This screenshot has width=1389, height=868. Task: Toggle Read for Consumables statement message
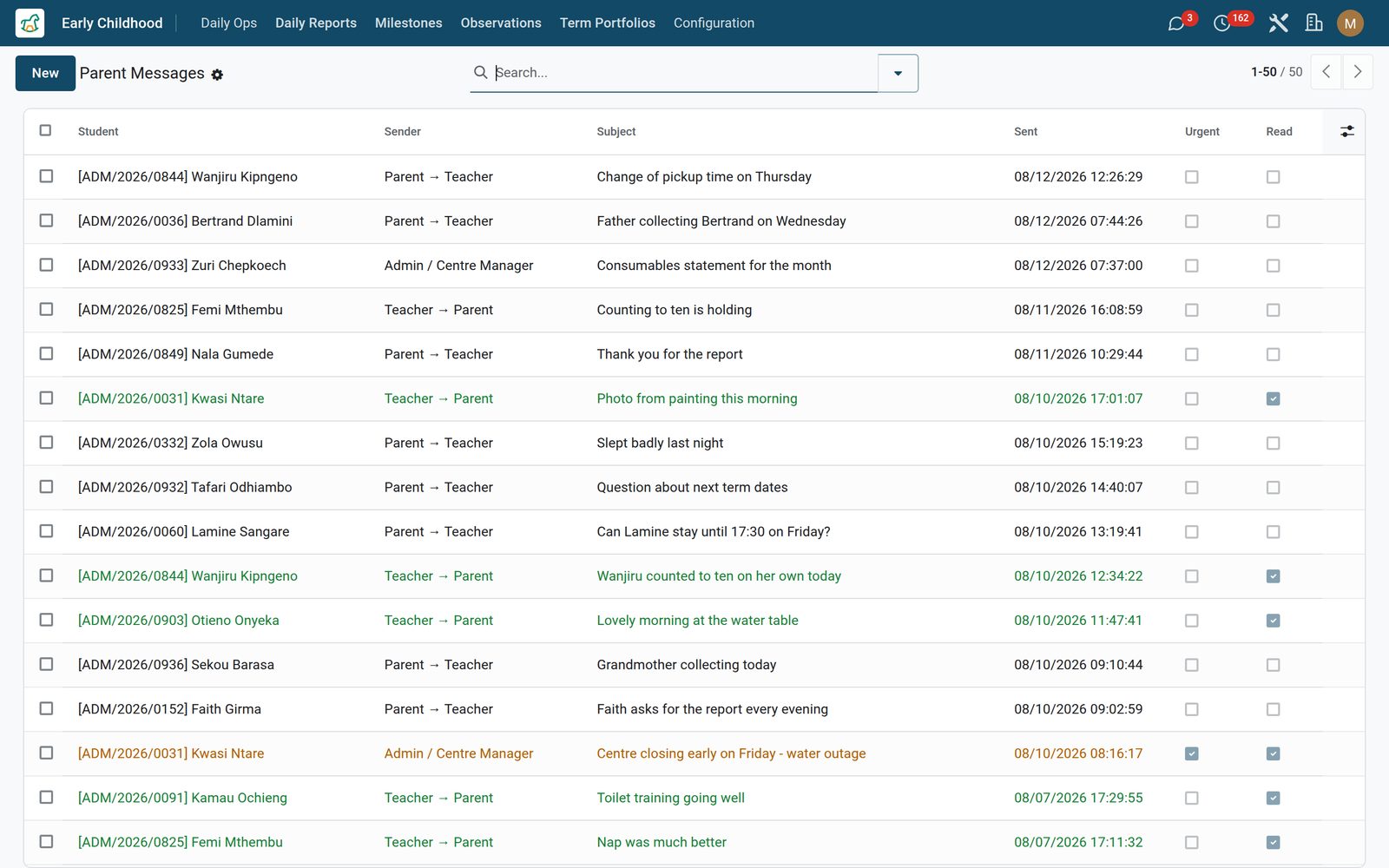click(x=1273, y=266)
